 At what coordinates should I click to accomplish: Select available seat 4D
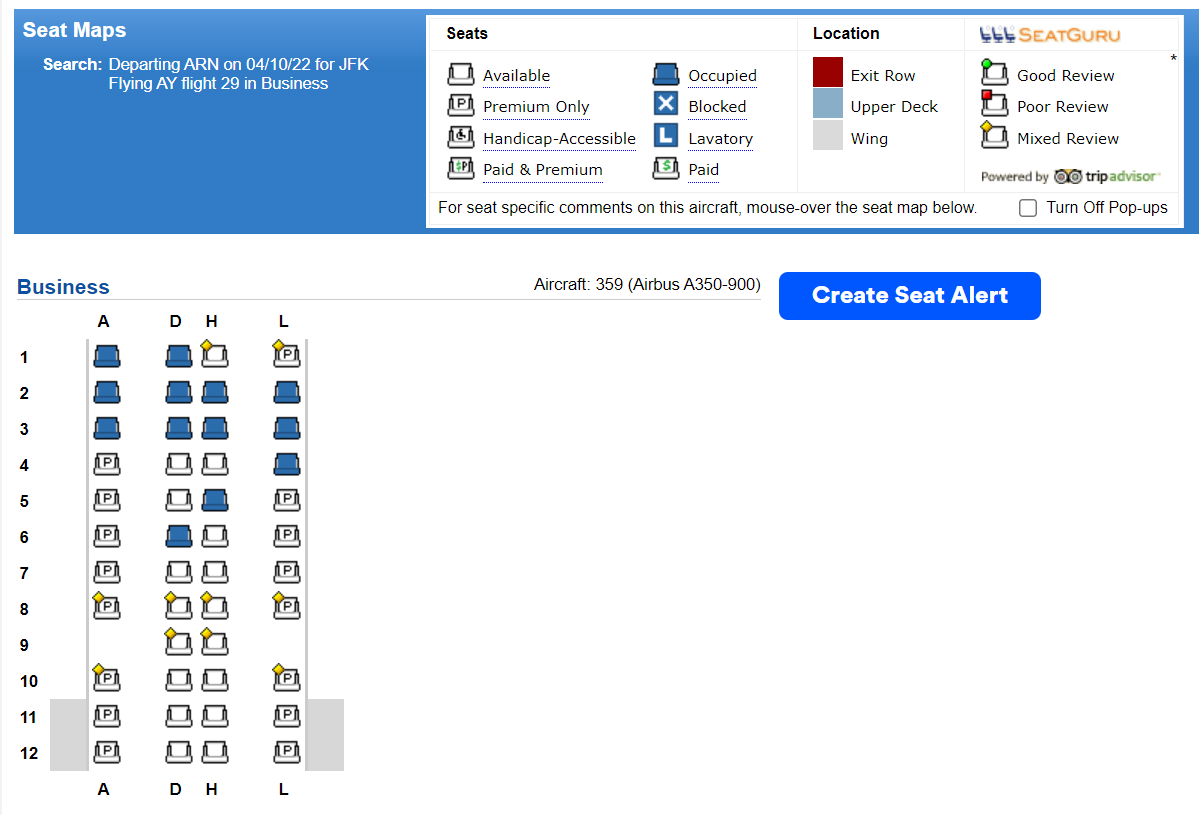click(179, 464)
